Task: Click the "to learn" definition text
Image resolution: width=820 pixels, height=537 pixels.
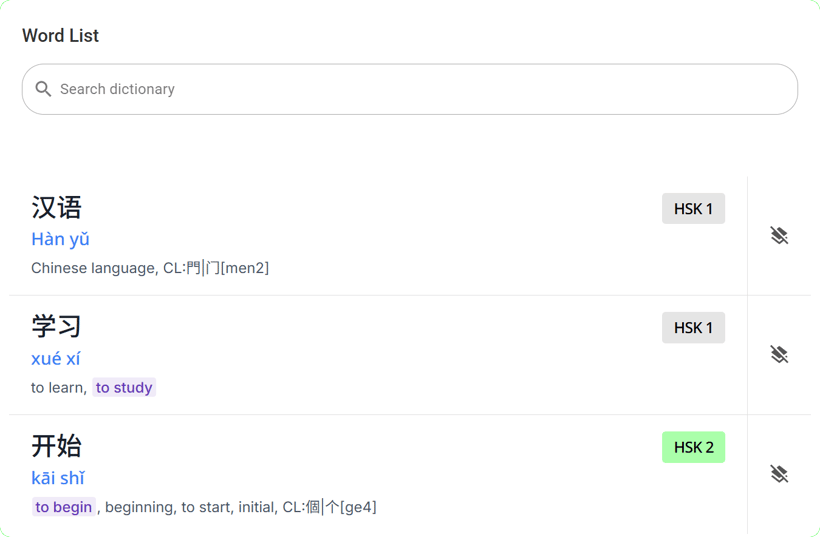Action: pos(57,388)
